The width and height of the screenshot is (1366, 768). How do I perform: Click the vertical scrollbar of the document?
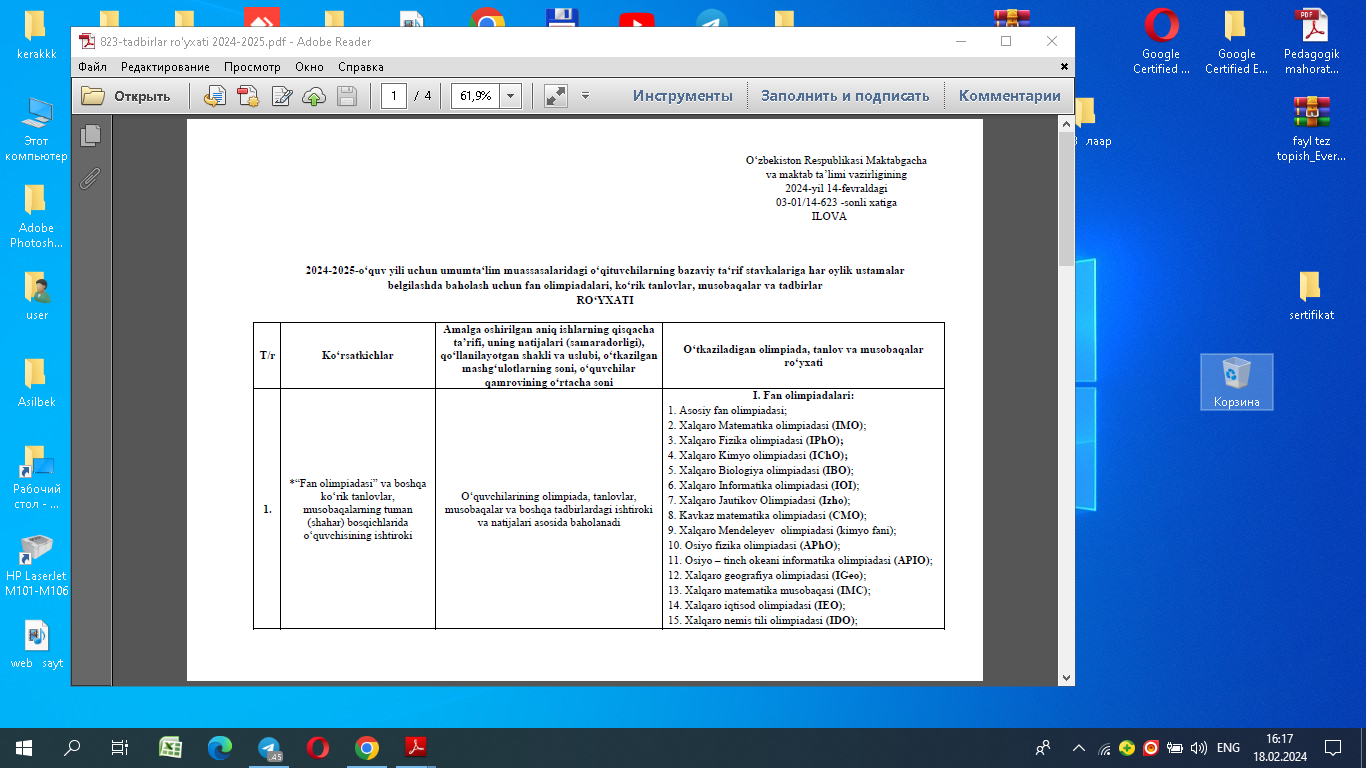(1066, 400)
